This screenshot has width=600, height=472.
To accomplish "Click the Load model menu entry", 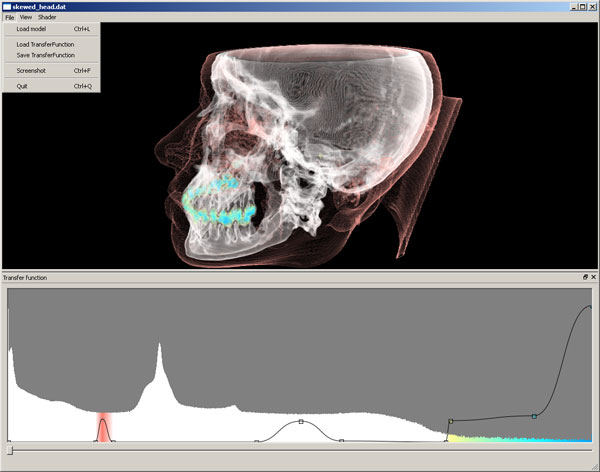I will 31,29.
